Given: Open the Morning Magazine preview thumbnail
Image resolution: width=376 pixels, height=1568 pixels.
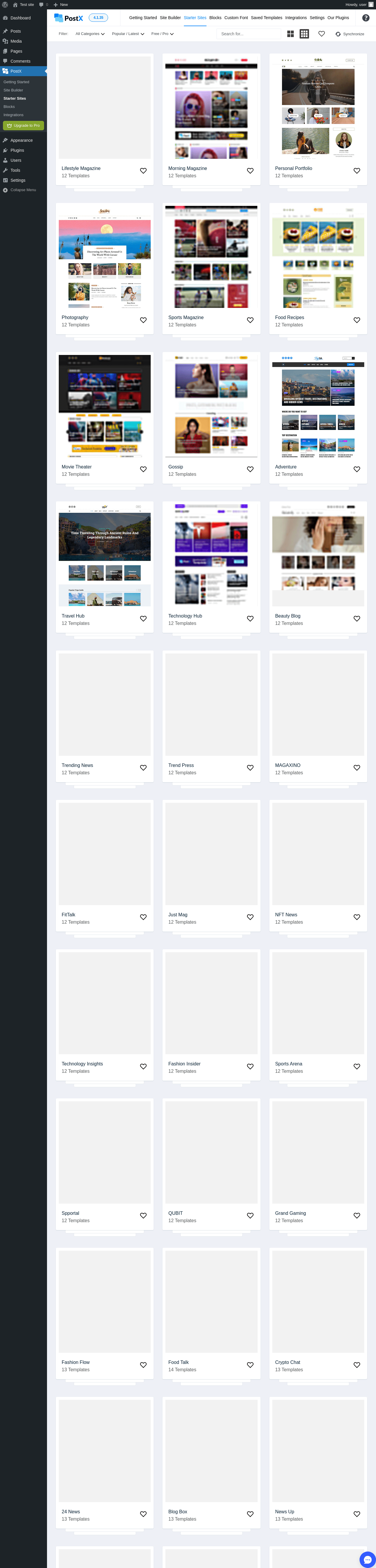Looking at the screenshot, I should [x=211, y=108].
